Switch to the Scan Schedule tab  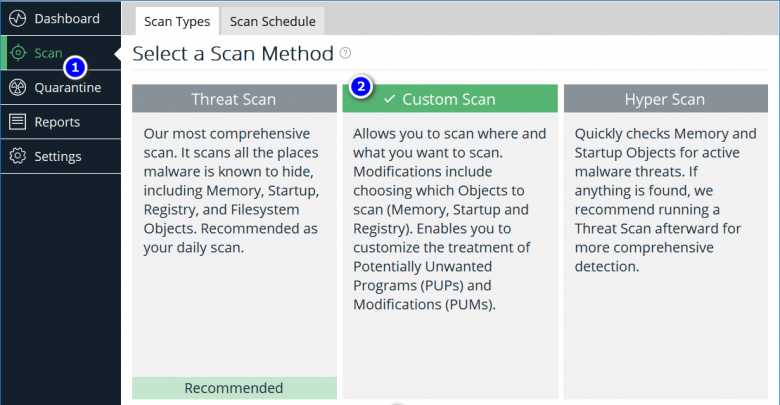(x=272, y=20)
